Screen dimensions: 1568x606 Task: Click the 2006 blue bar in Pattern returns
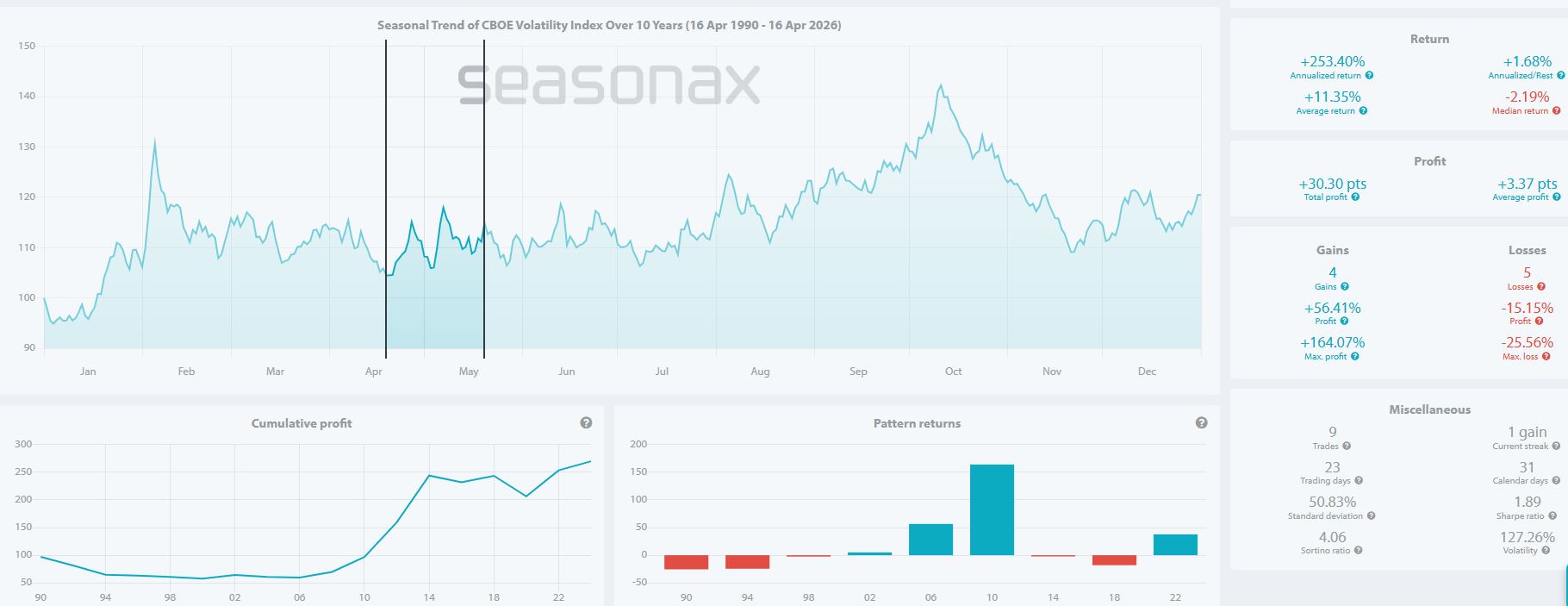pos(930,540)
